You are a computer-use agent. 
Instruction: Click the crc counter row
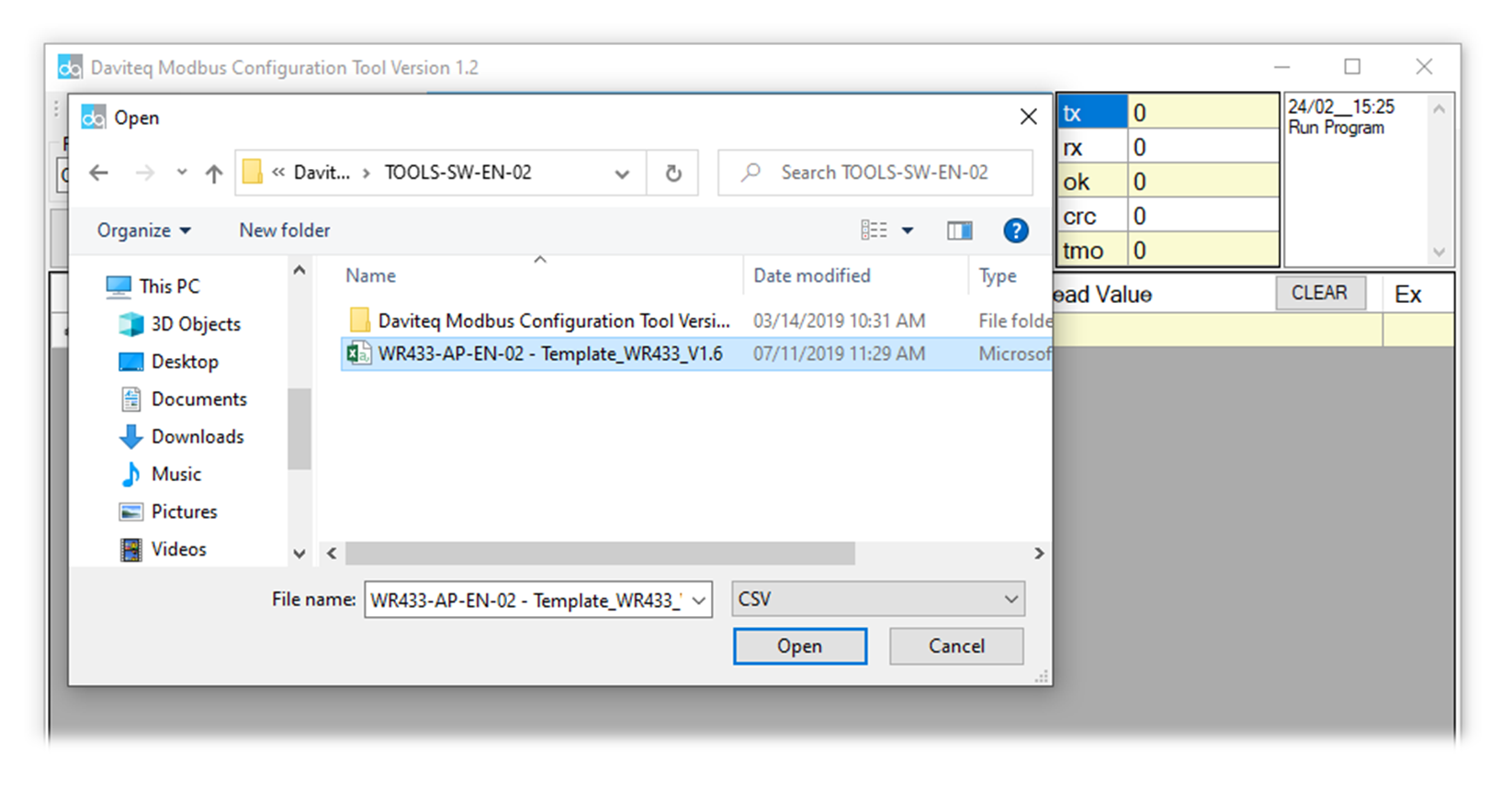click(1168, 216)
